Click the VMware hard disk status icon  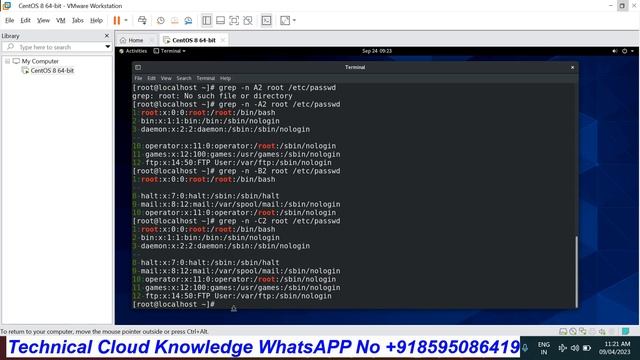(x=563, y=331)
